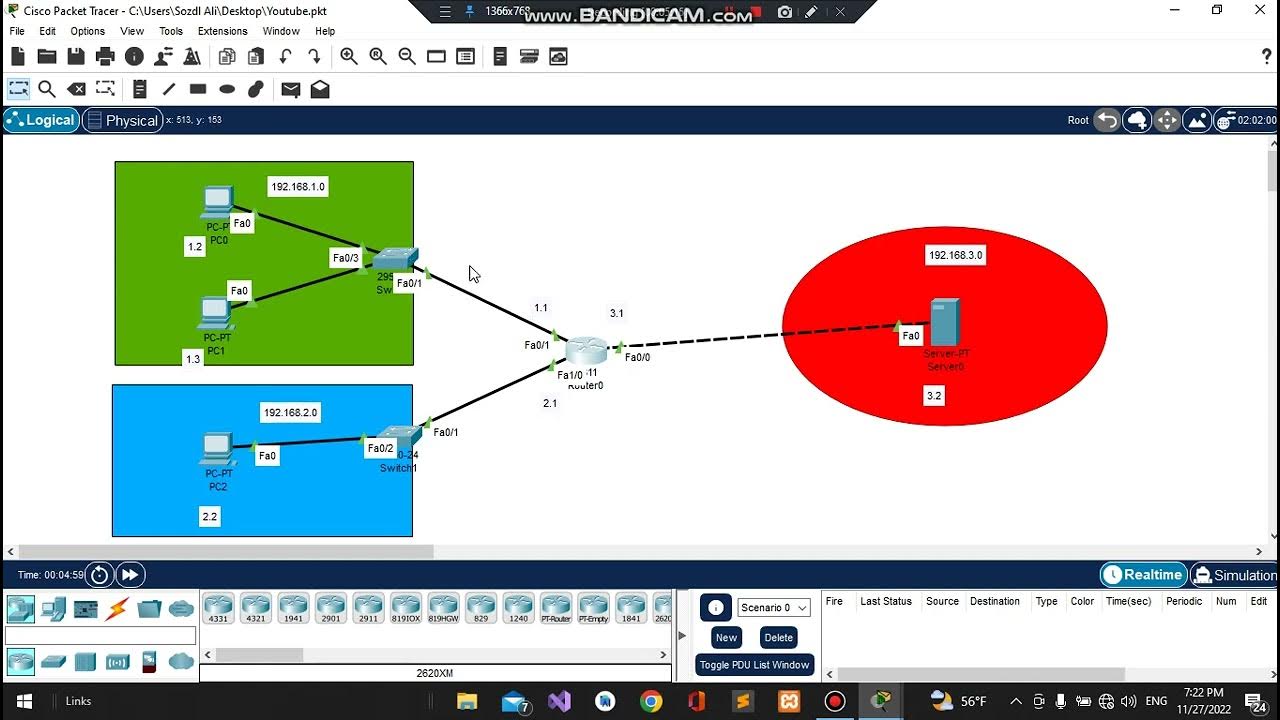The height and width of the screenshot is (720, 1280).
Task: Select the 1941 router model
Action: tap(293, 608)
